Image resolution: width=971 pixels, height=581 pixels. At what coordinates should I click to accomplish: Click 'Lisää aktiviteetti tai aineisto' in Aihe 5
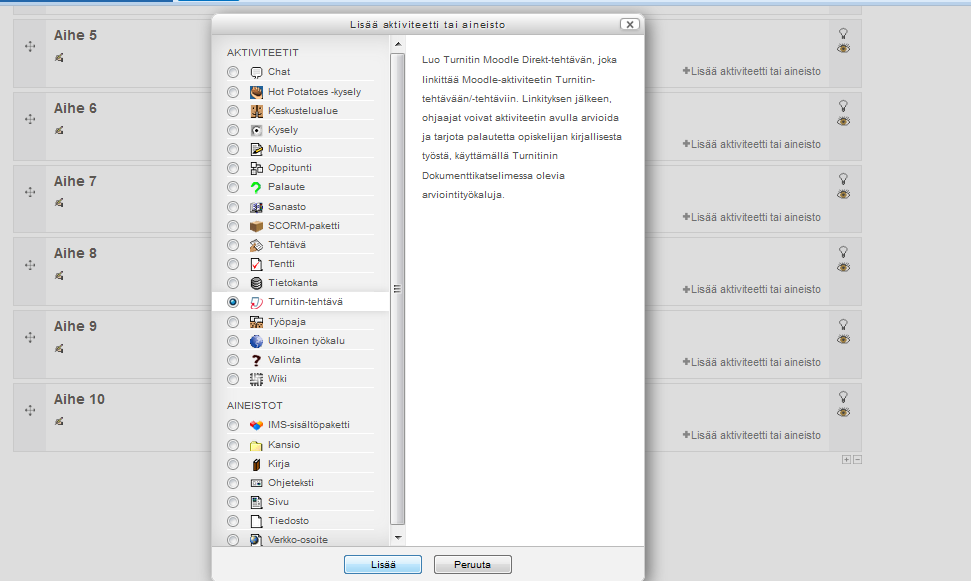click(752, 71)
